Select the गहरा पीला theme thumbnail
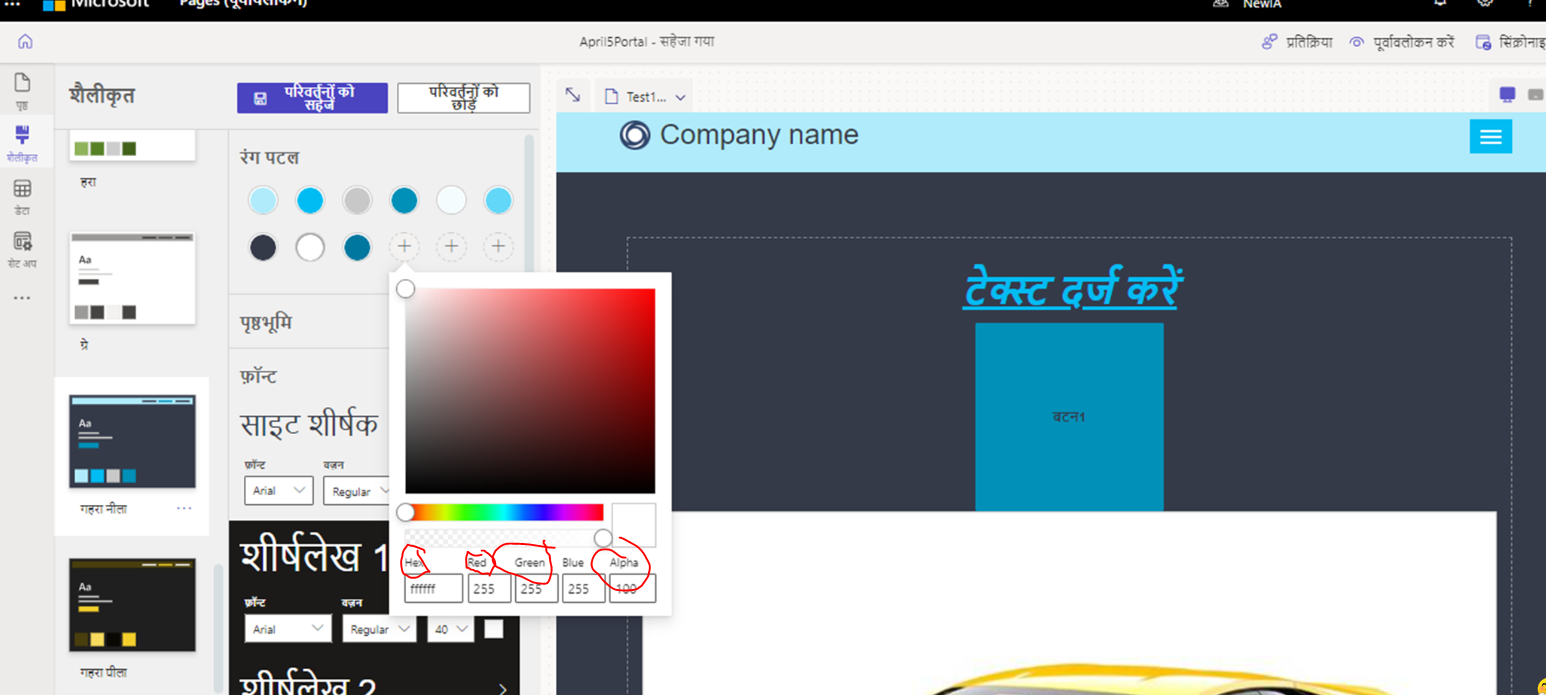This screenshot has width=1546, height=695. [132, 605]
